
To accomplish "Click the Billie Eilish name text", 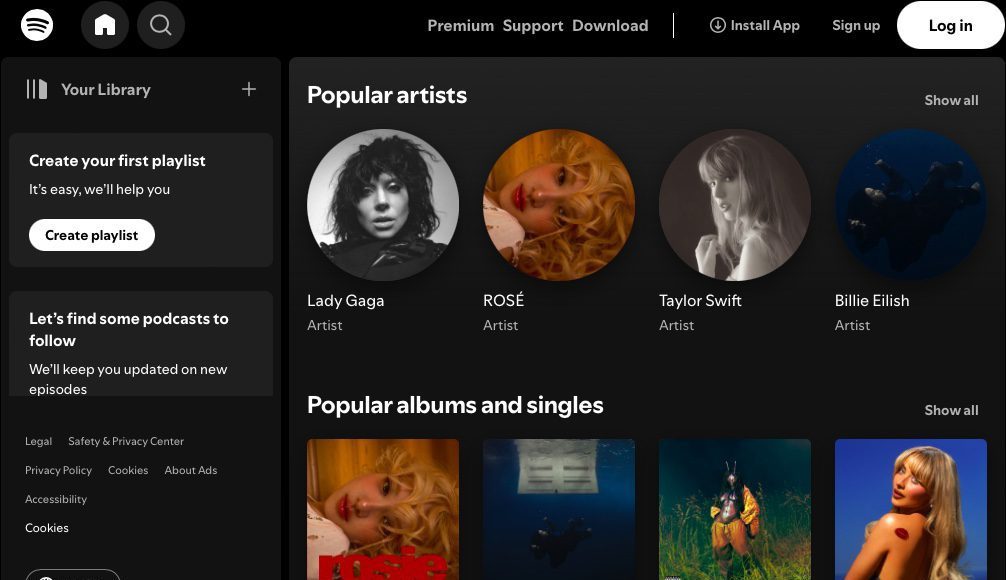I will pyautogui.click(x=872, y=300).
